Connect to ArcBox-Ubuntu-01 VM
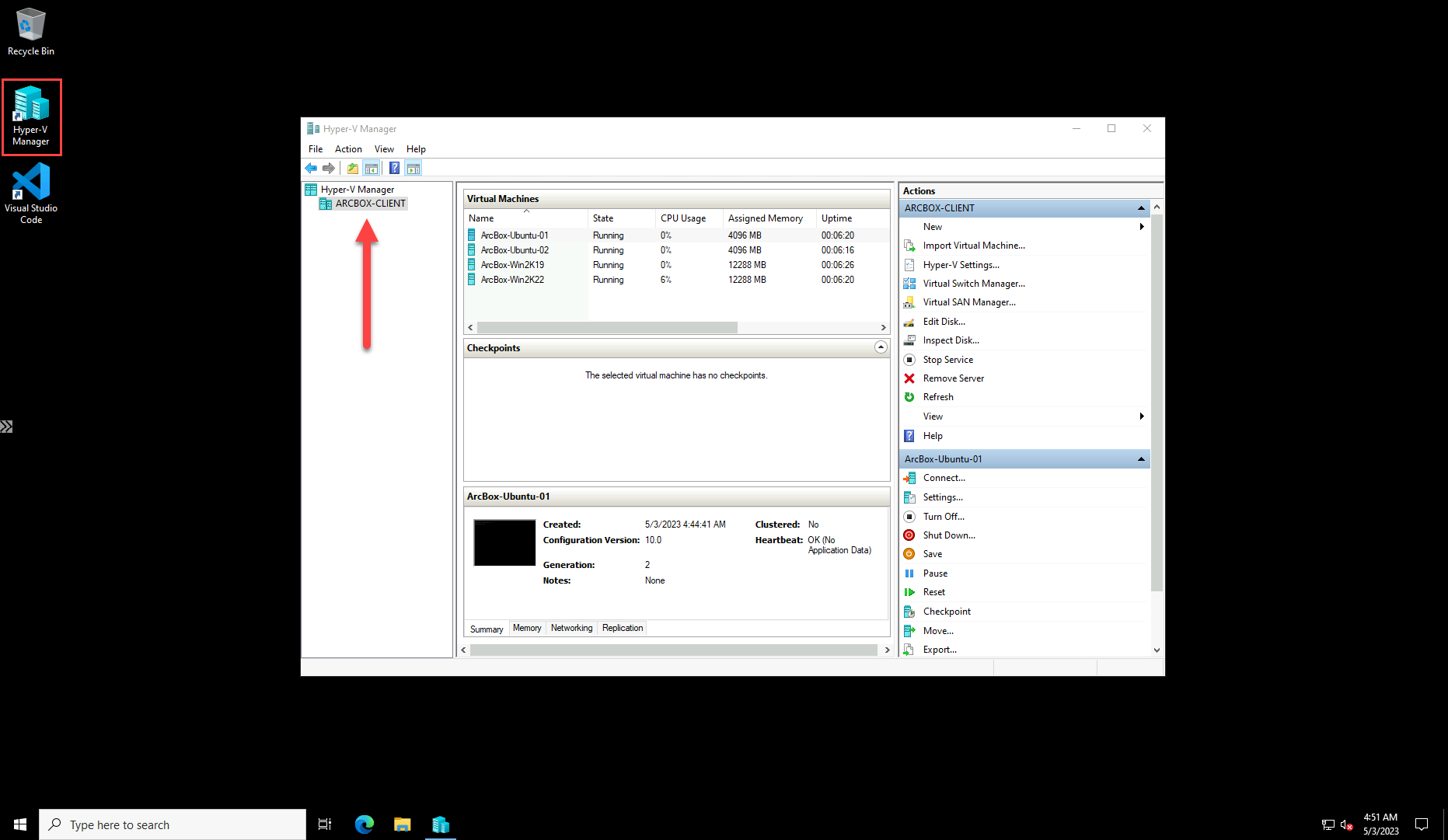 (x=944, y=478)
